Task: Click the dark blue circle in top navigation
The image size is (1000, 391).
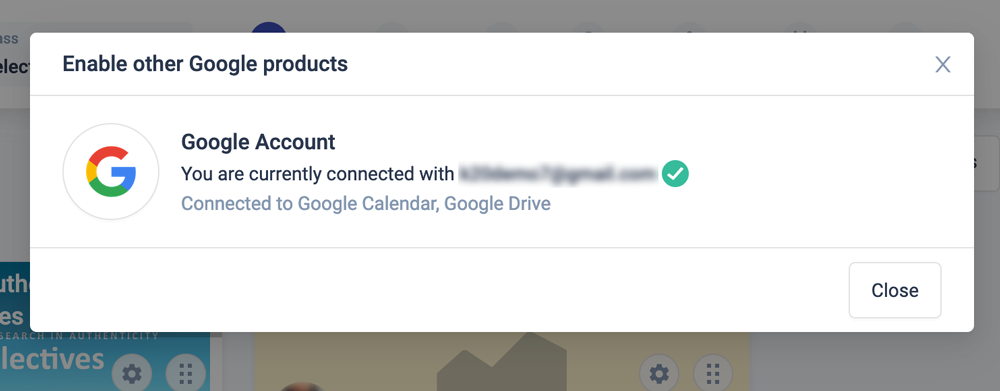Action: 268,27
